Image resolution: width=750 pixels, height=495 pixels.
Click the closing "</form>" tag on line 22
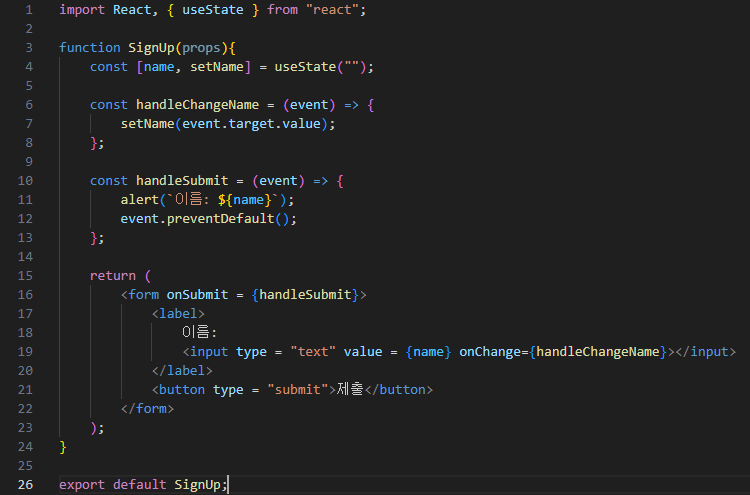147,409
